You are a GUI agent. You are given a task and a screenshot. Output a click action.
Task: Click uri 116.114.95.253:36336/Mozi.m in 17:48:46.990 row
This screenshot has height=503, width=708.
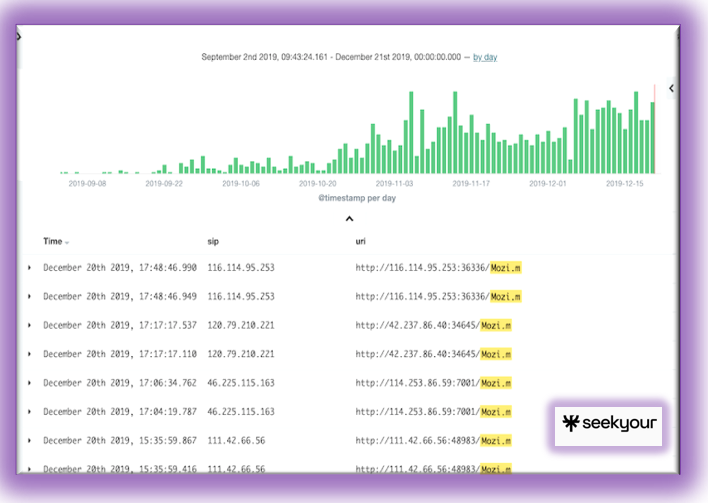[438, 268]
